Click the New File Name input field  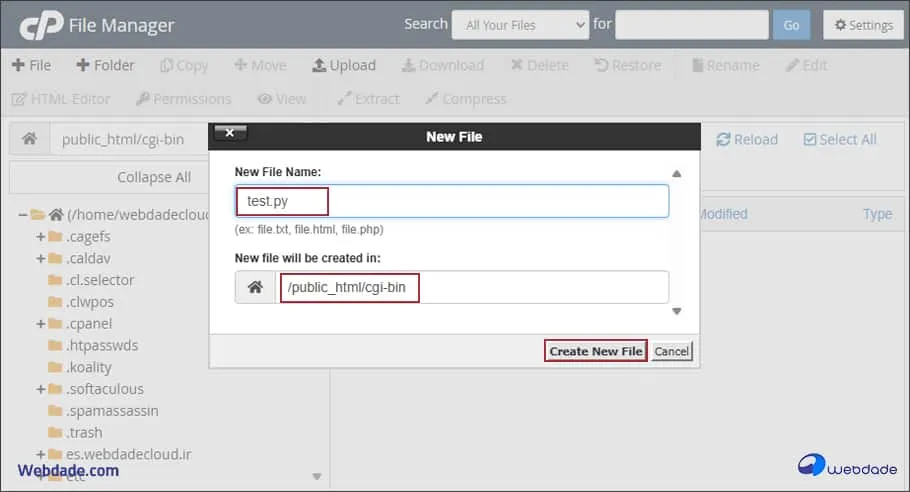tap(452, 201)
